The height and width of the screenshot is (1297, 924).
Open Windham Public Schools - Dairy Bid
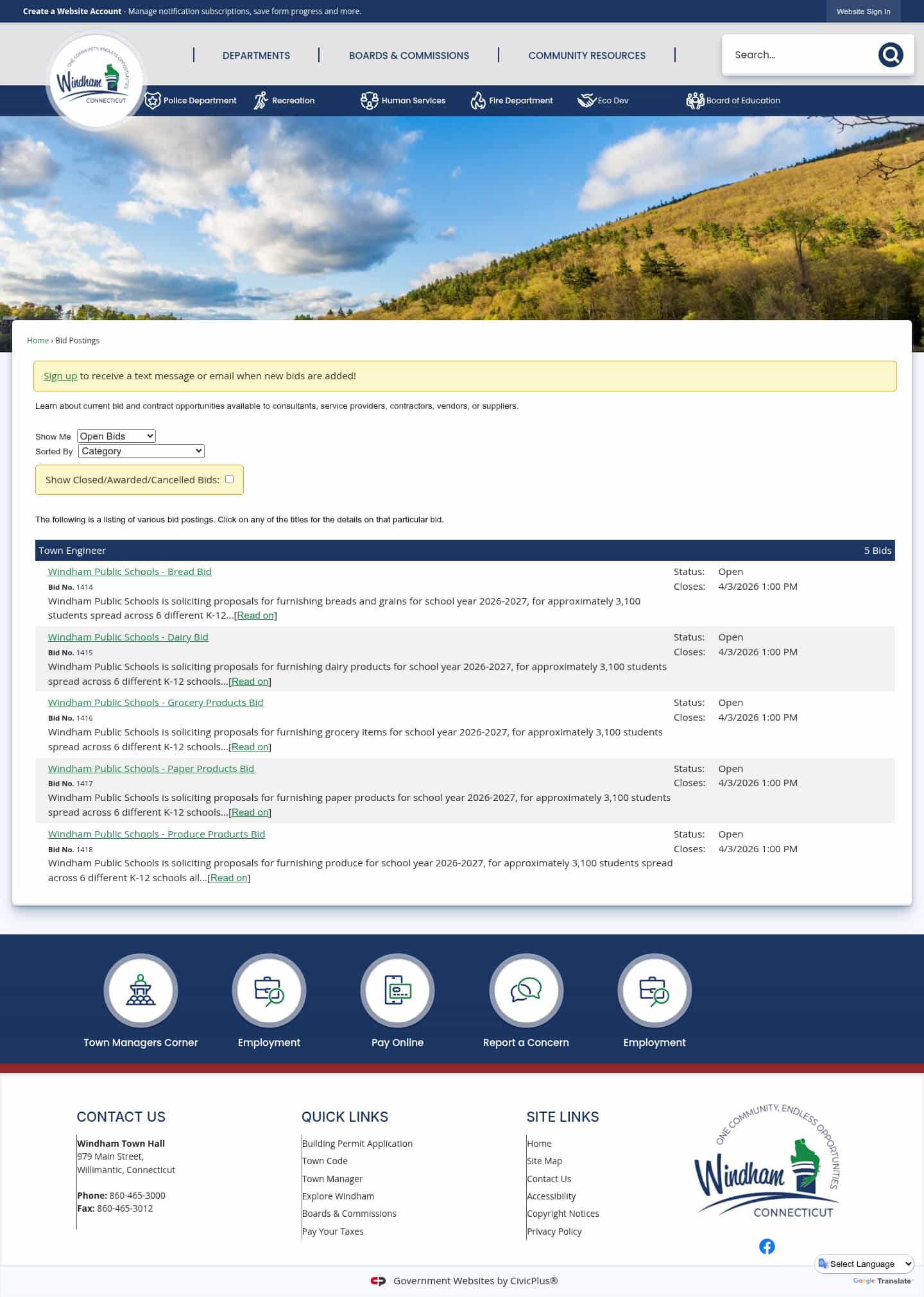[x=128, y=637]
